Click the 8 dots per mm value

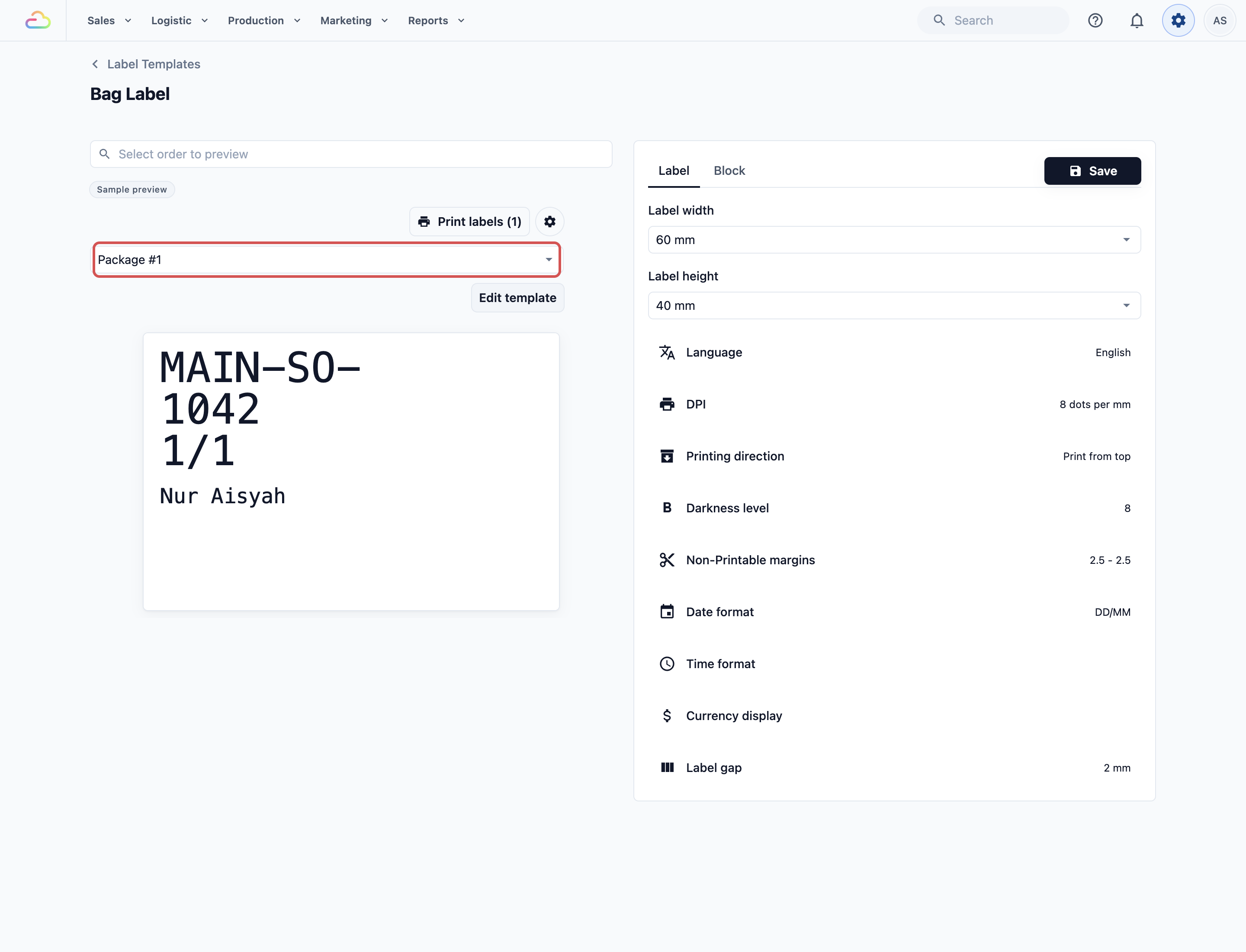coord(1095,404)
